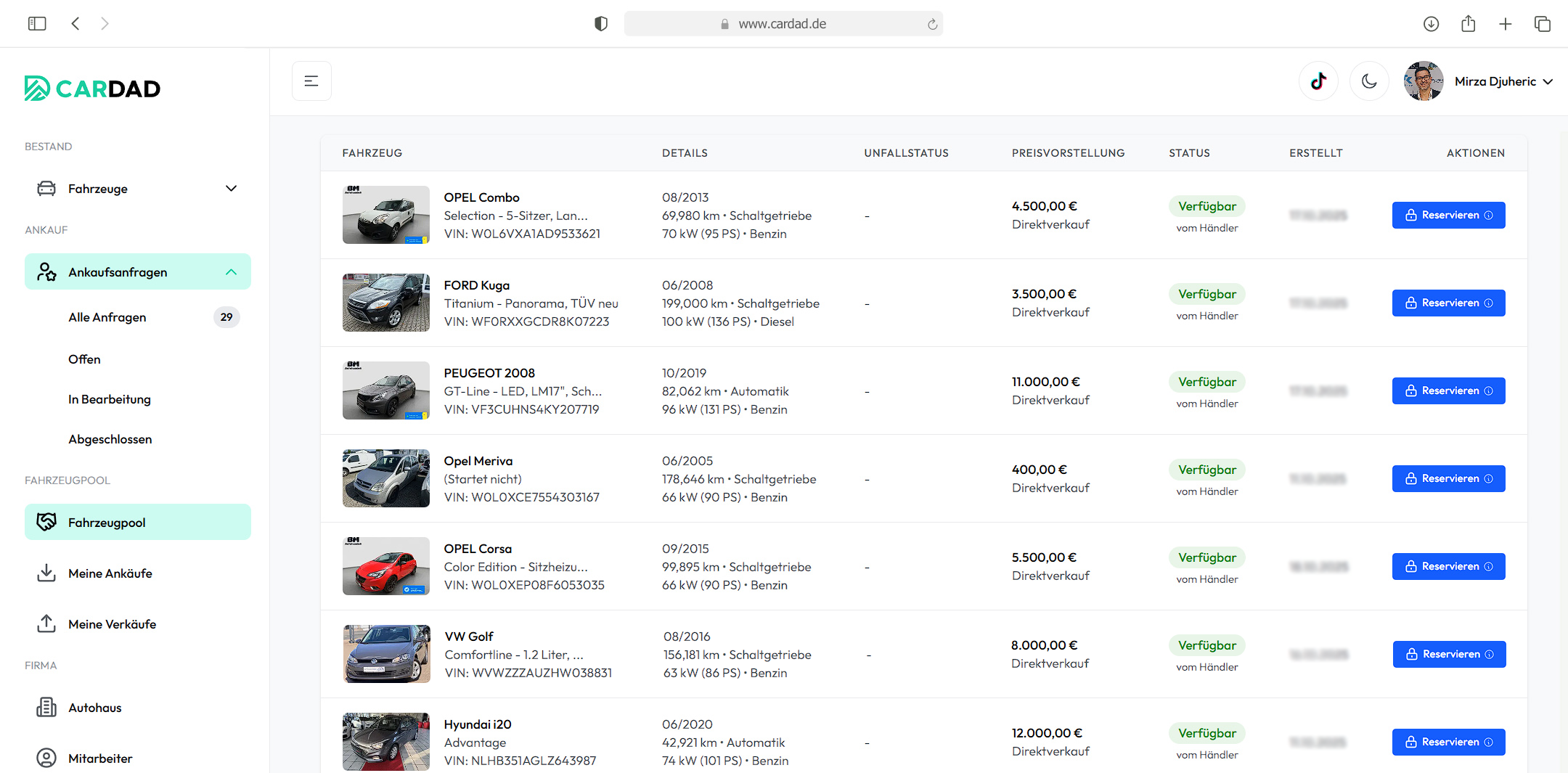The image size is (1568, 773).
Task: Click the Fahrzeugpool handshake icon
Action: [46, 522]
